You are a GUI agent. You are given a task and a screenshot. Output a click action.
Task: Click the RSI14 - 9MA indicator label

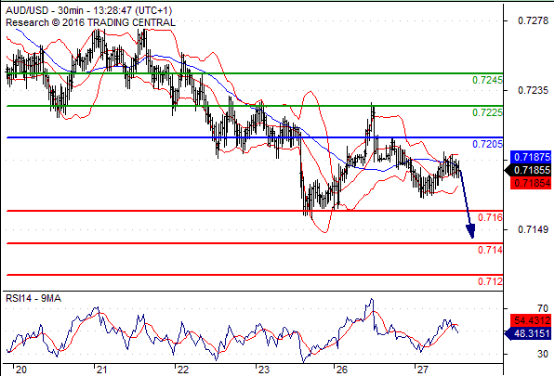pos(34,299)
